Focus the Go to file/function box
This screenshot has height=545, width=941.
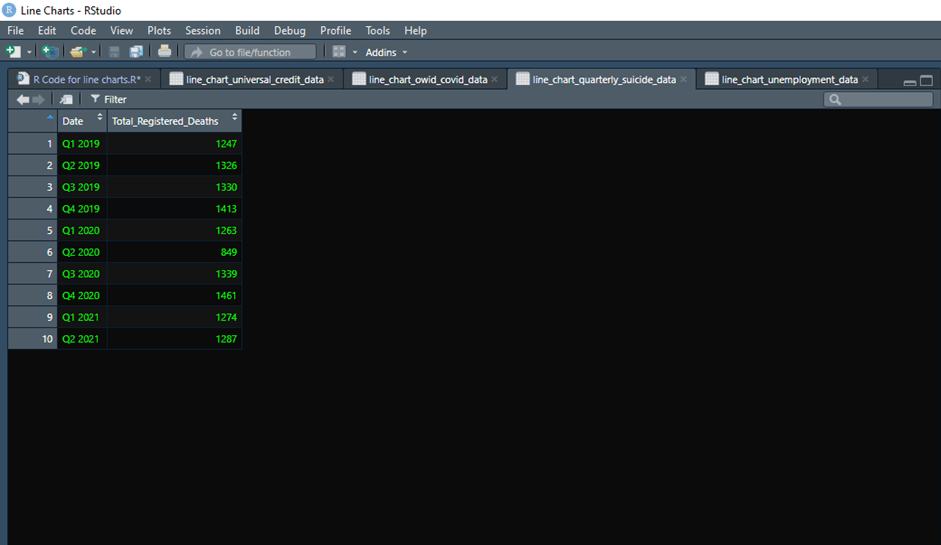(250, 52)
